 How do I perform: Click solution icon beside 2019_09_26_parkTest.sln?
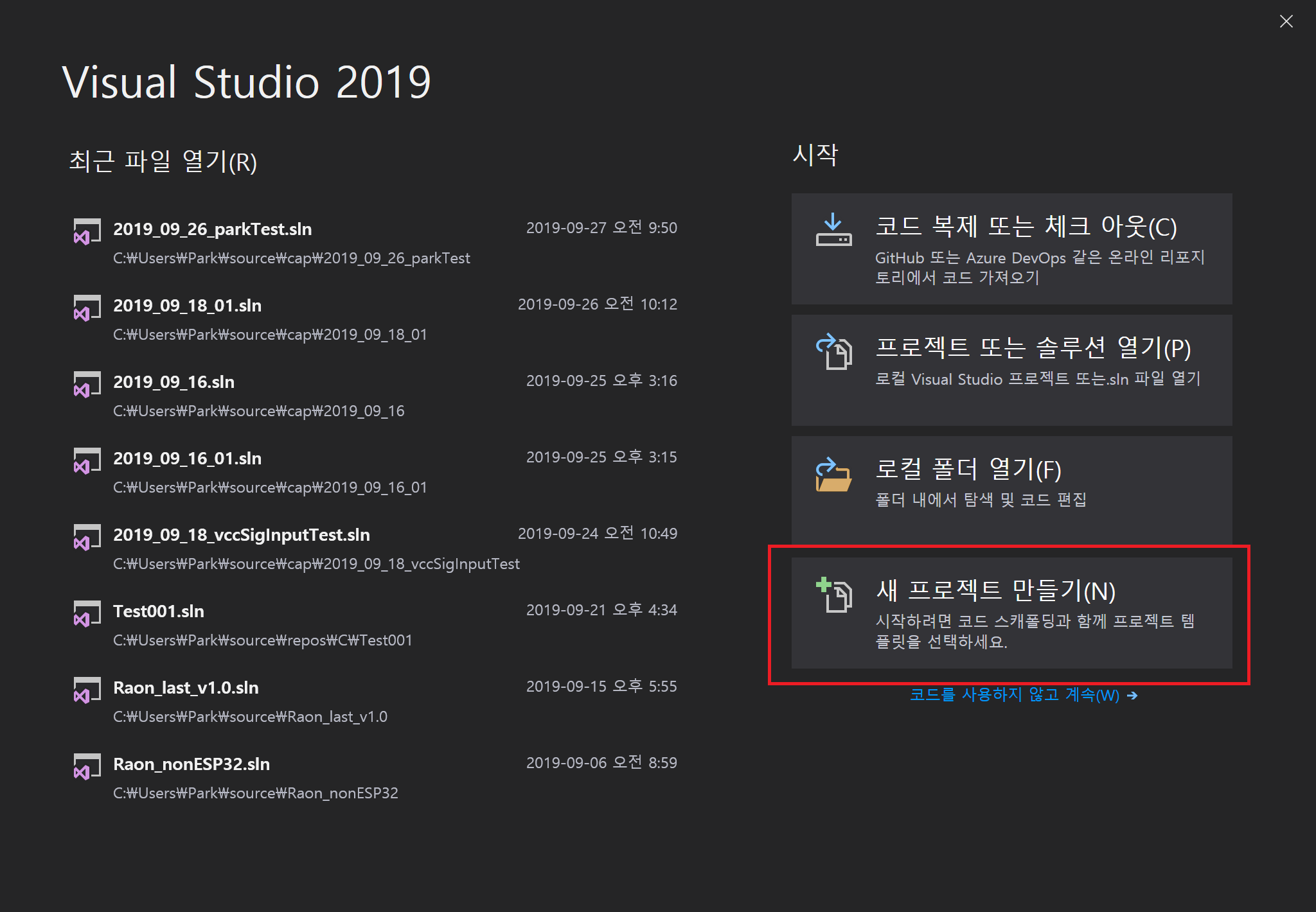[87, 232]
